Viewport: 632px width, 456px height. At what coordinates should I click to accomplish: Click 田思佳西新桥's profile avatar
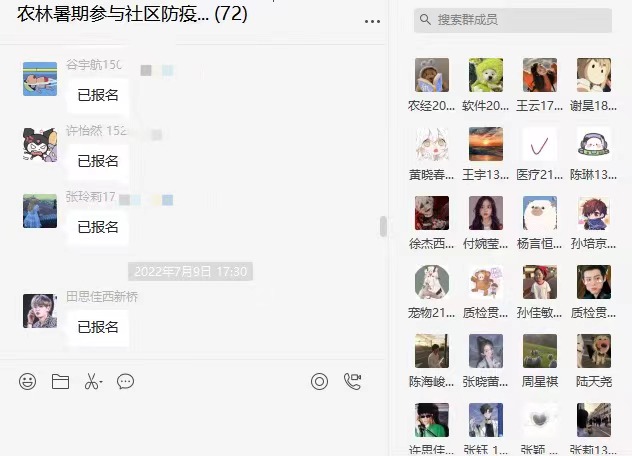(40, 310)
